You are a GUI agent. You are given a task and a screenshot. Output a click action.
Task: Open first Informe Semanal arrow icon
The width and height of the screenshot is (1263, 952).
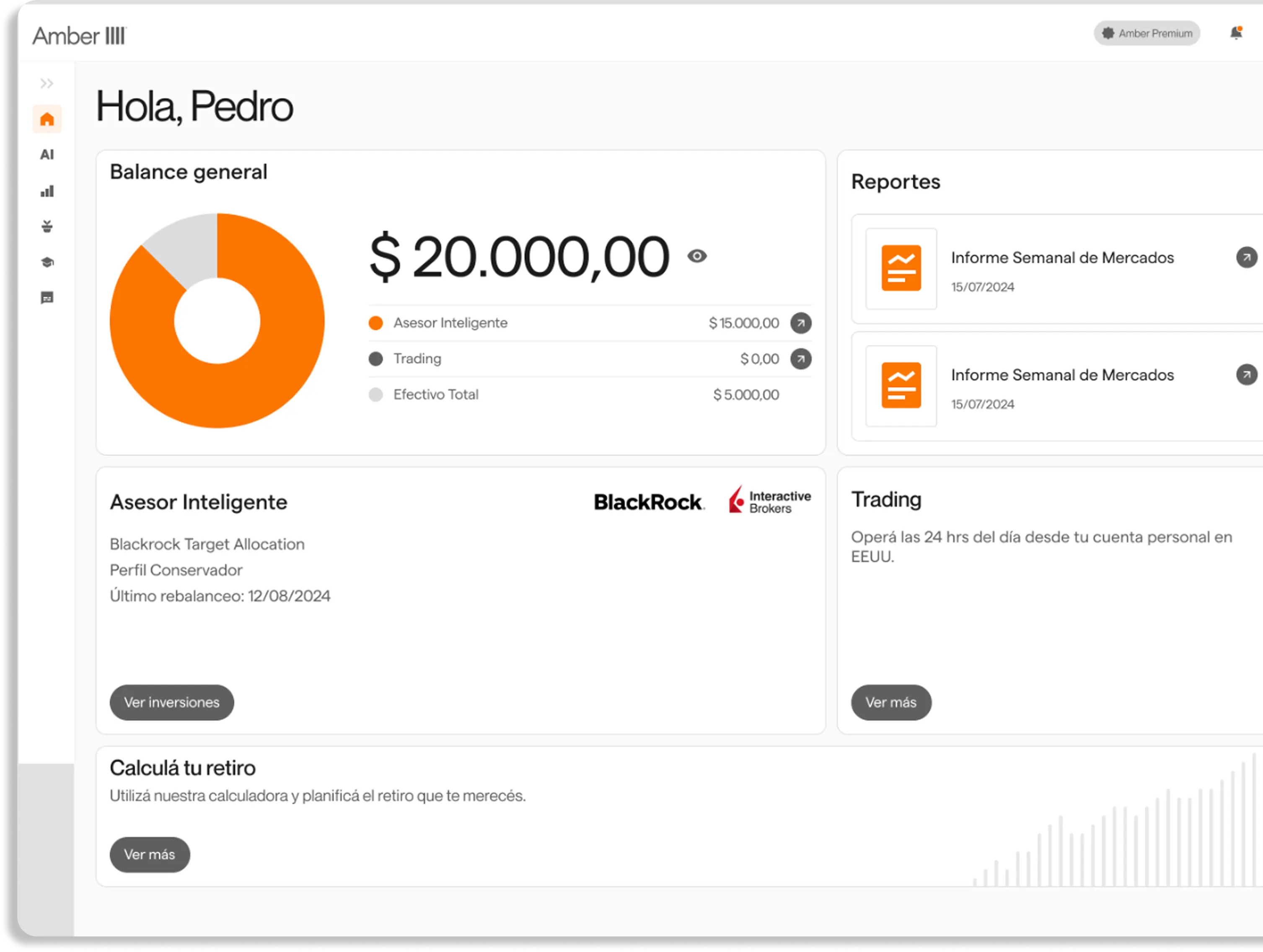click(1246, 258)
